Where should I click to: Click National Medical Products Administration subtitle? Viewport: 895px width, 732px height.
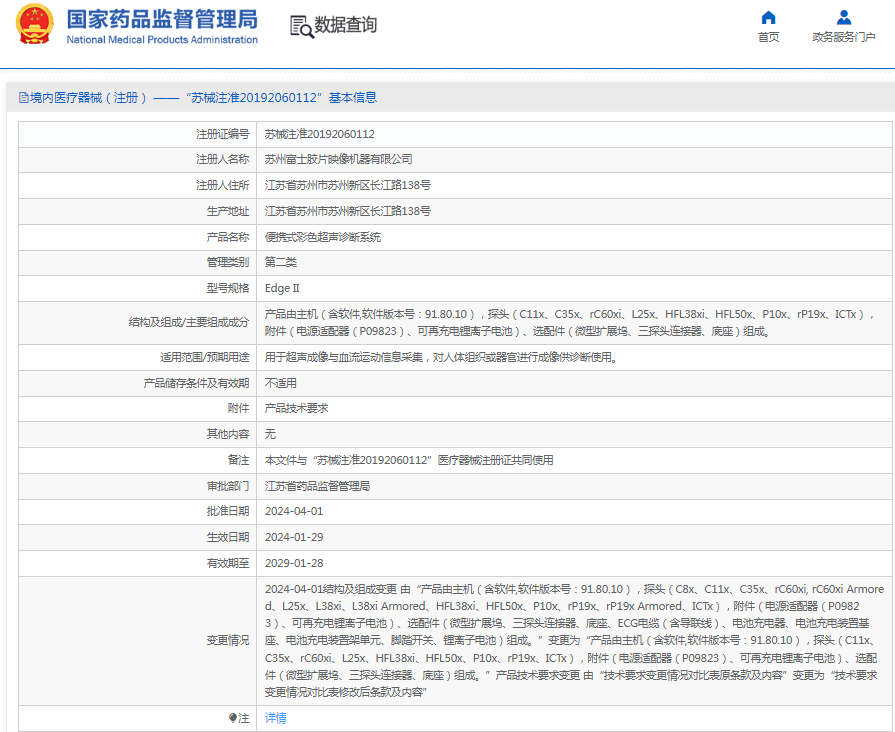[x=162, y=39]
